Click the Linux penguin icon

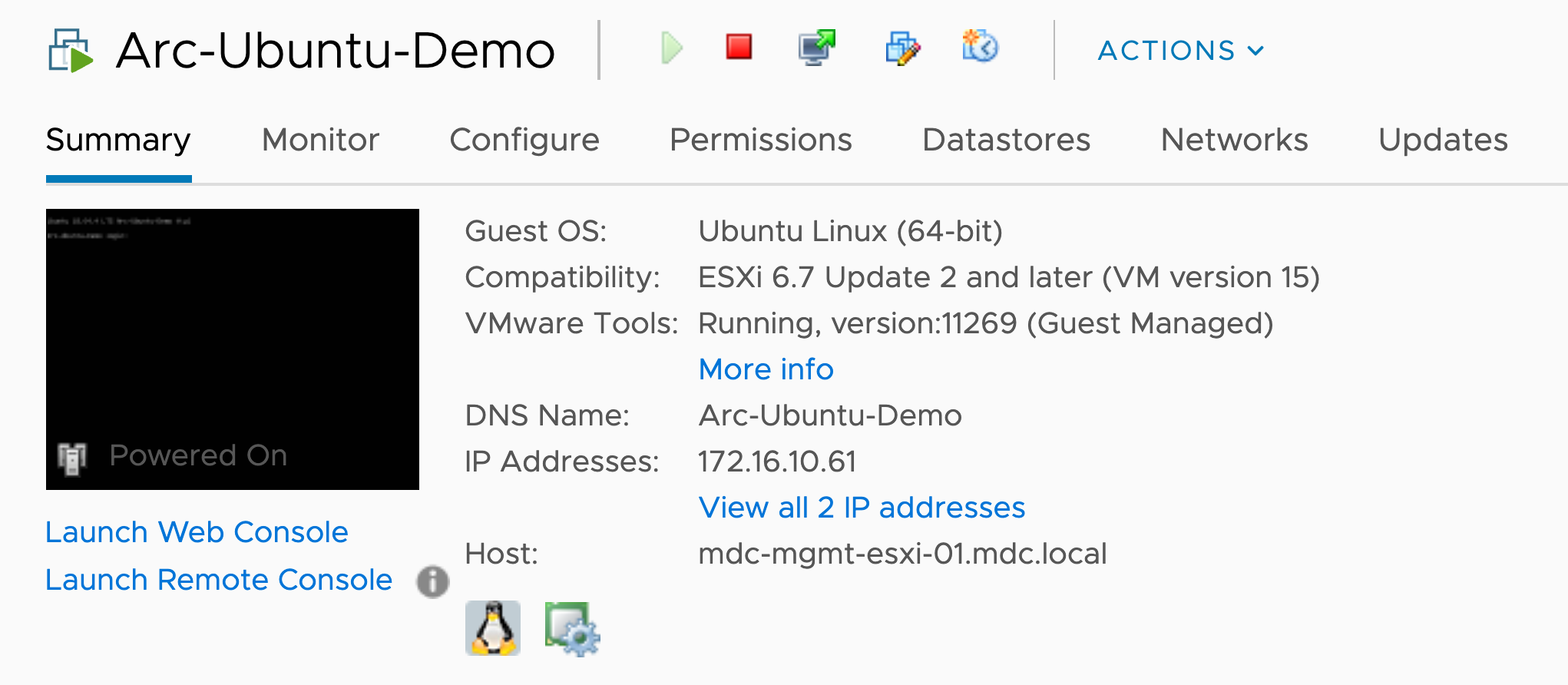493,628
